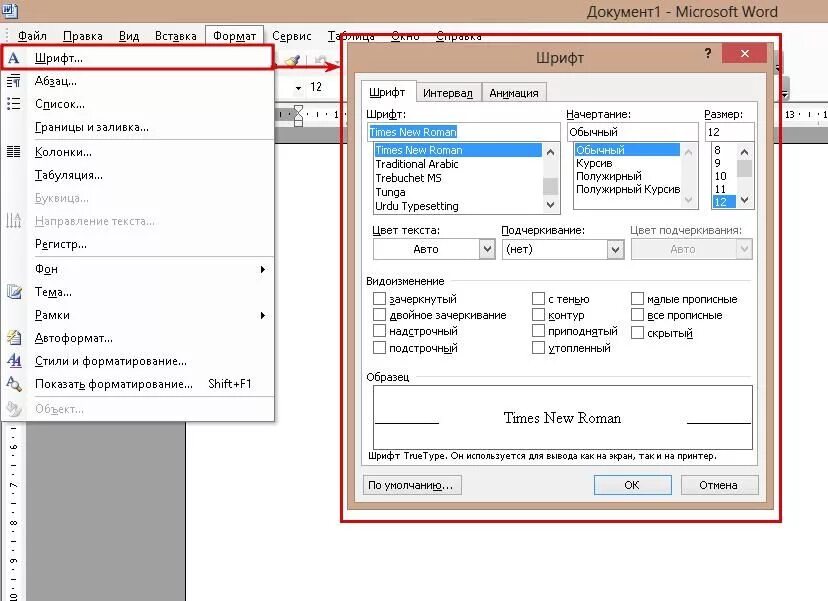The height and width of the screenshot is (601, 828).
Task: Click the ОК button
Action: coord(632,485)
